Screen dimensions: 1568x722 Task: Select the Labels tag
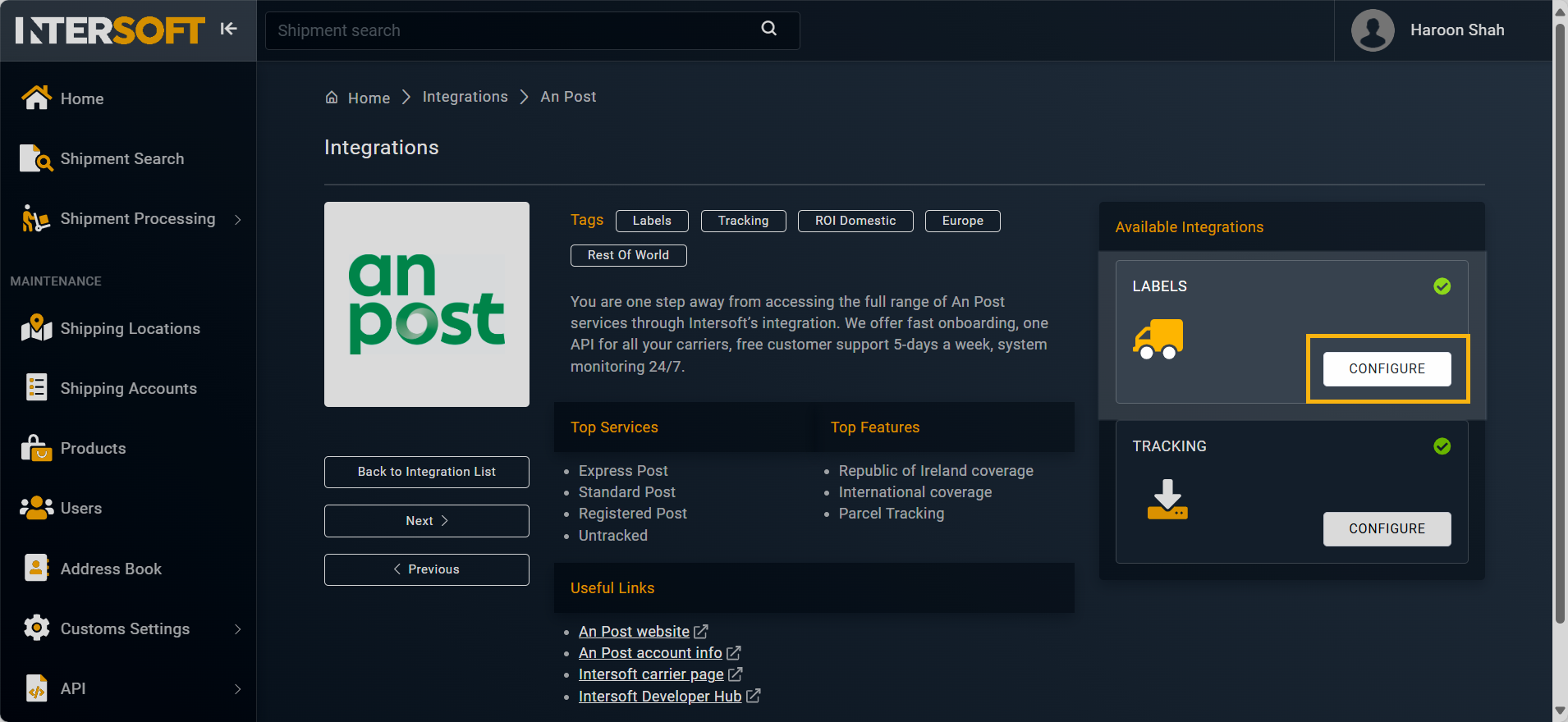(652, 221)
